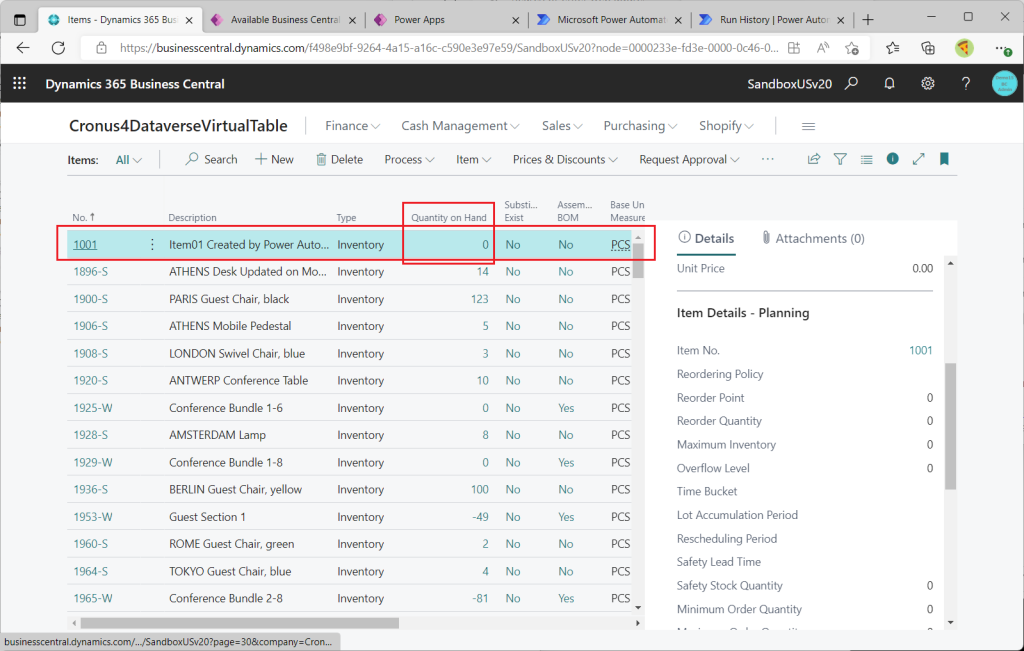Click Search in the Items toolbar
This screenshot has width=1024, height=651.
pyautogui.click(x=211, y=159)
